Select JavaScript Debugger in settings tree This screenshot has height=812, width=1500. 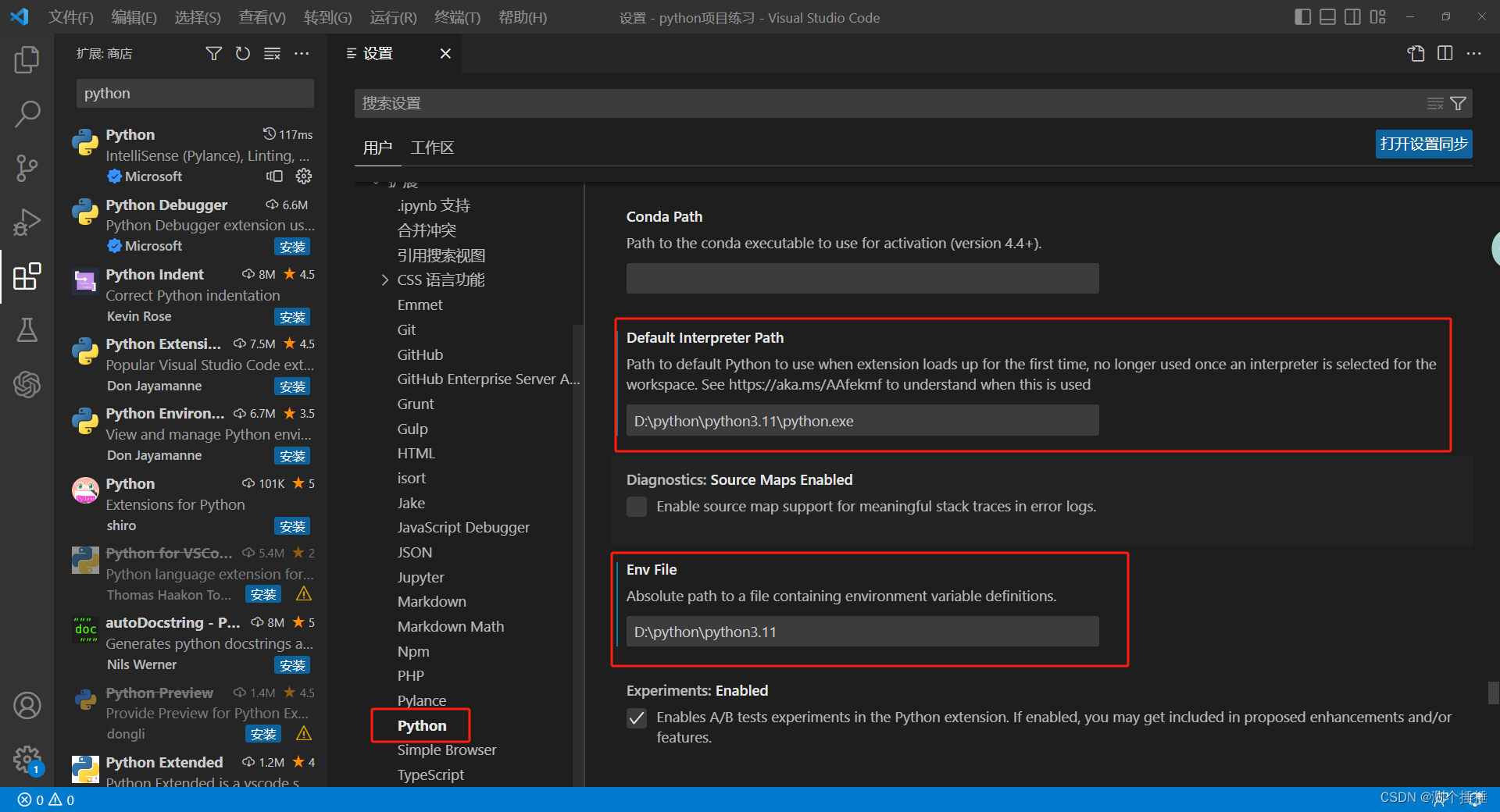point(463,527)
